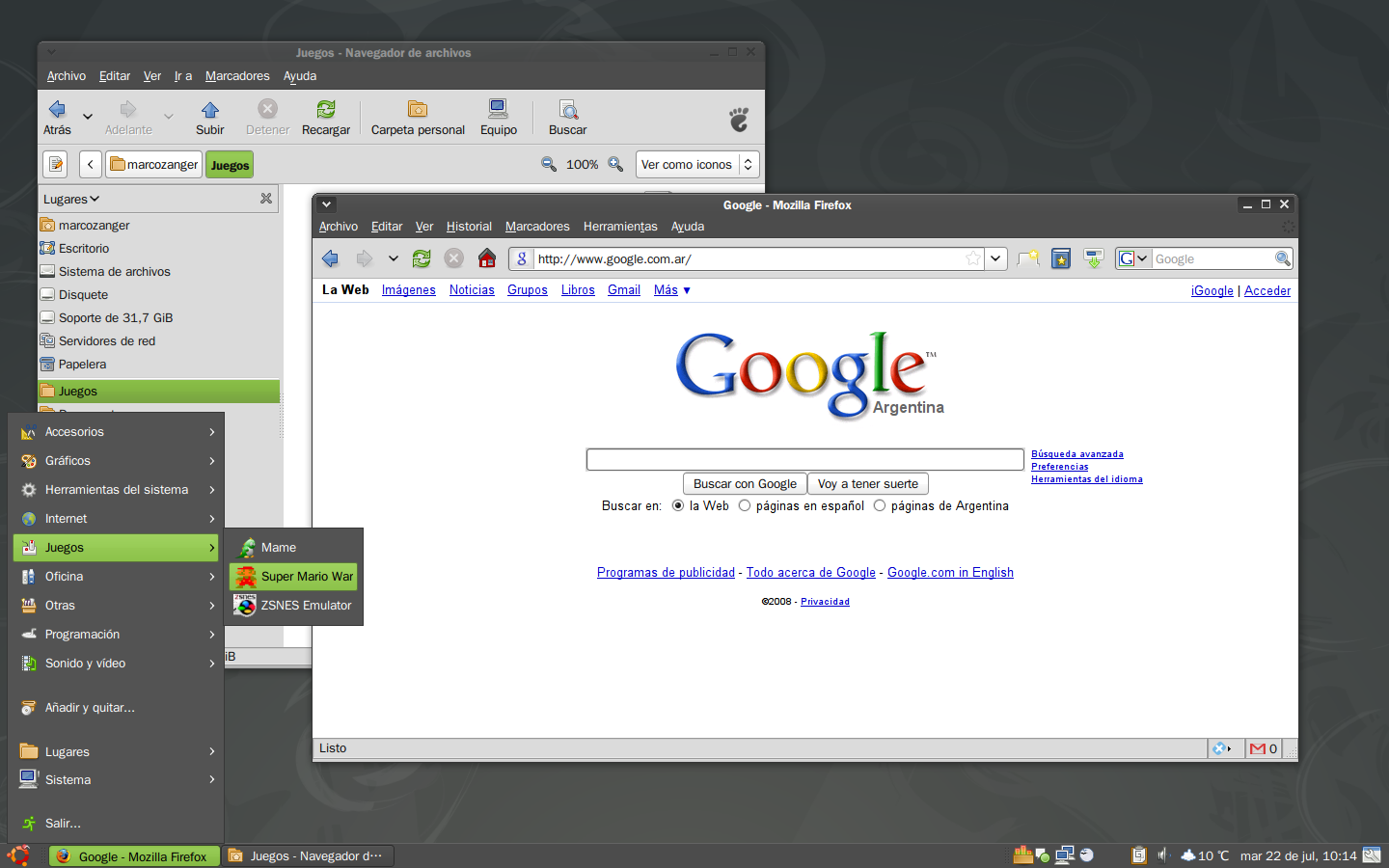Open search engine selector dropdown in Firefox
This screenshot has width=1389, height=868.
pos(1133,258)
